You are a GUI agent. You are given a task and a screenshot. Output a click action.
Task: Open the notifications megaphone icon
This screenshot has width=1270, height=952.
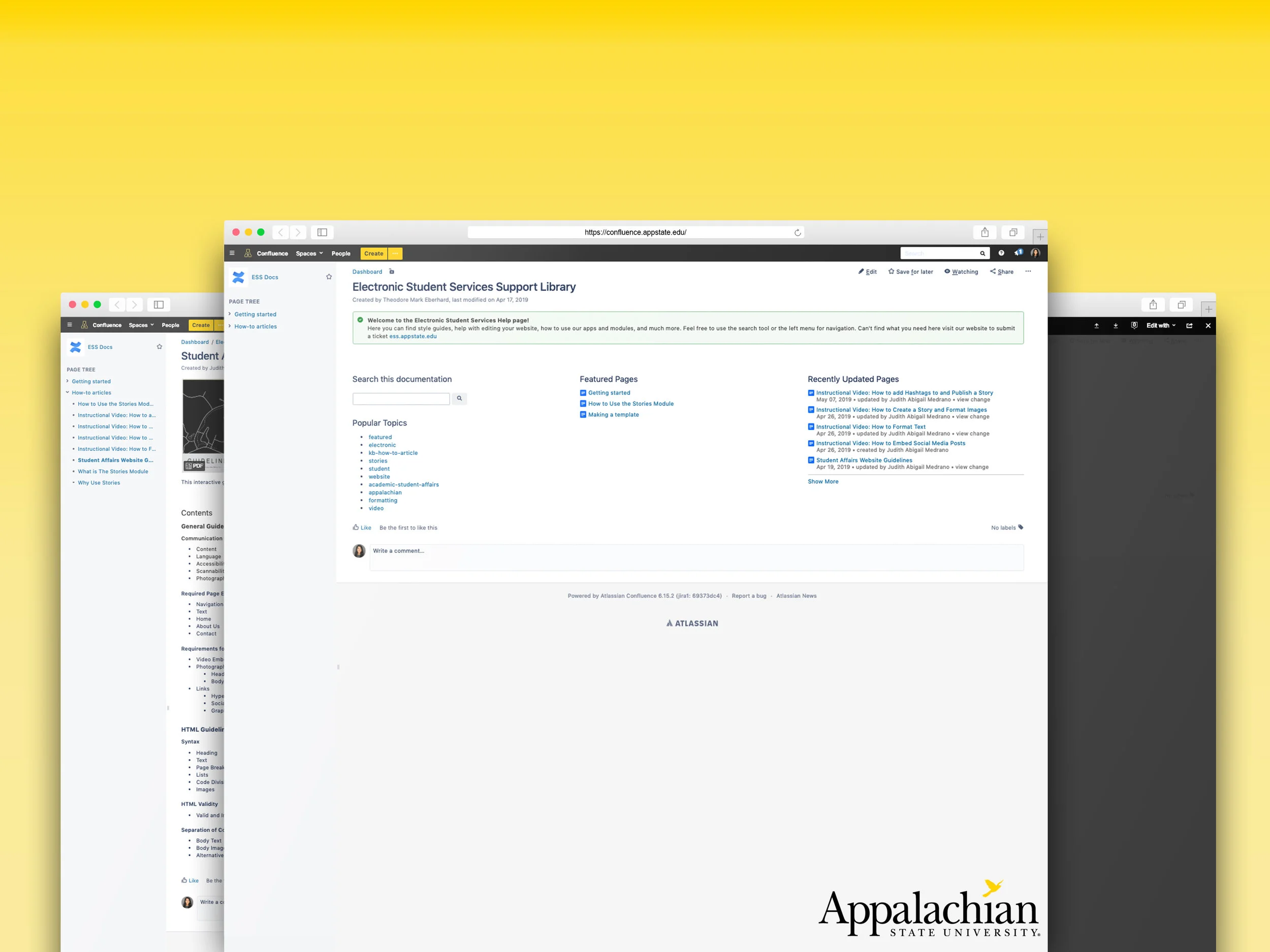point(1018,253)
